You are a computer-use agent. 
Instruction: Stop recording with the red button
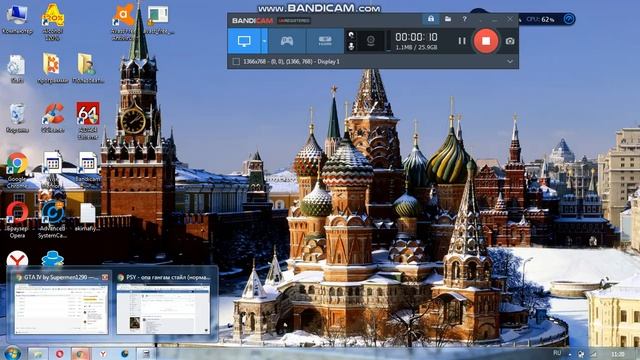486,41
